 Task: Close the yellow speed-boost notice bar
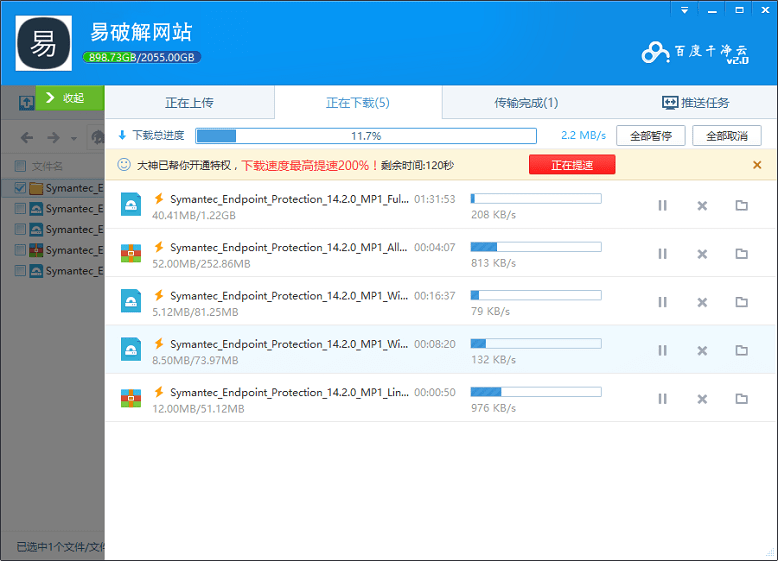coord(757,165)
